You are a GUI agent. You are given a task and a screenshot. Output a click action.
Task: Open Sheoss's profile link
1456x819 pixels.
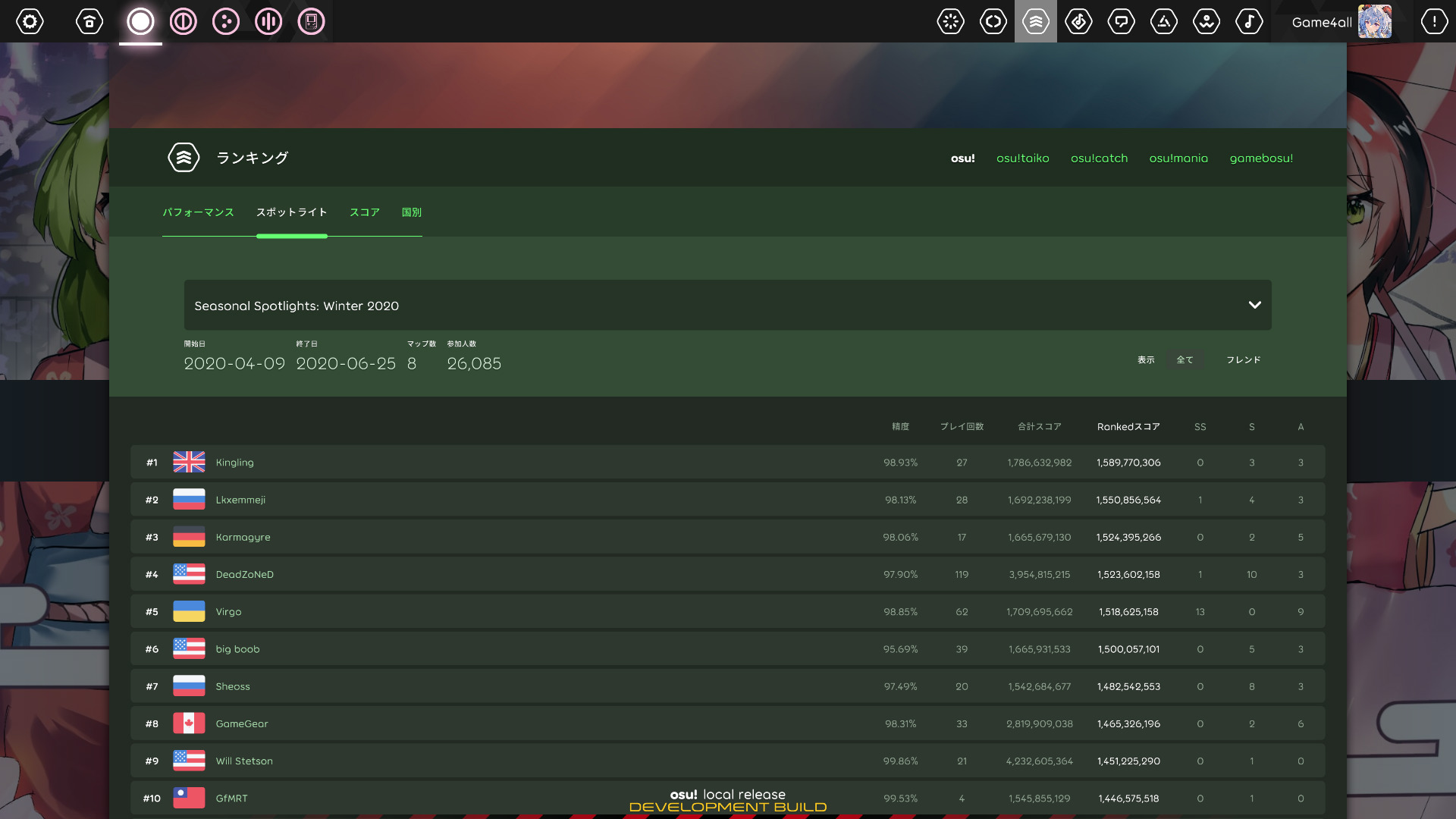(x=233, y=686)
